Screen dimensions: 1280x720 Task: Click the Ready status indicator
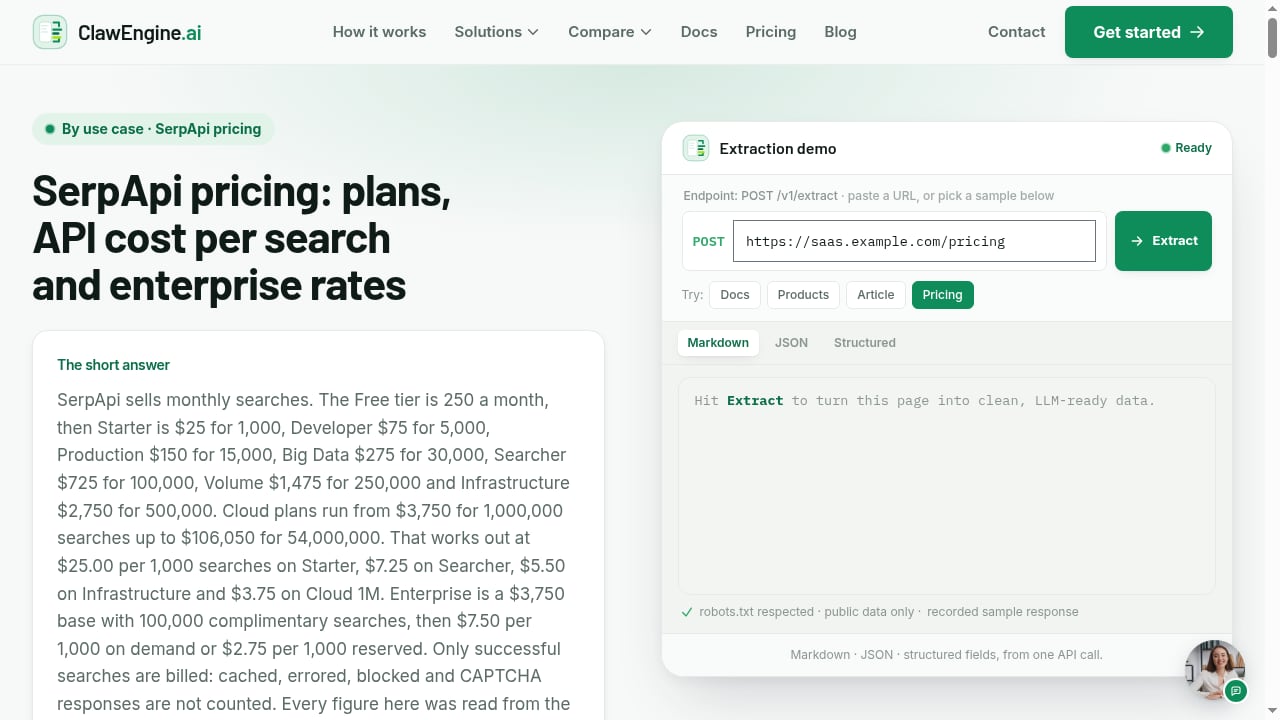point(1186,148)
